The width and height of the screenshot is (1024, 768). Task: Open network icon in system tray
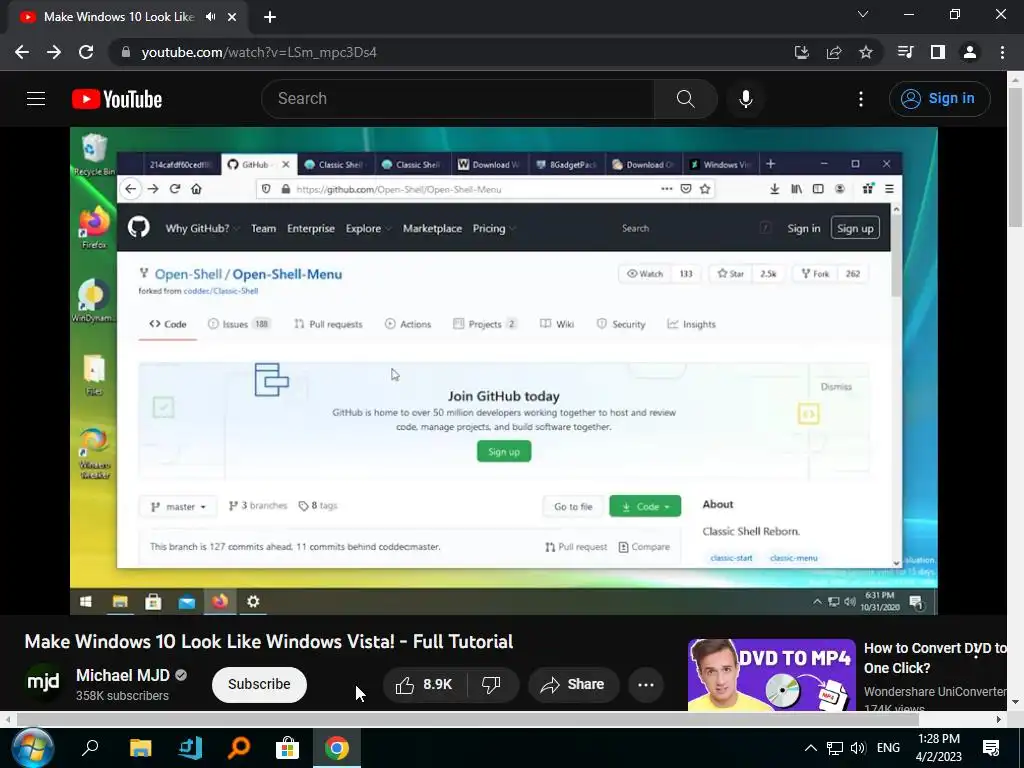pos(835,748)
